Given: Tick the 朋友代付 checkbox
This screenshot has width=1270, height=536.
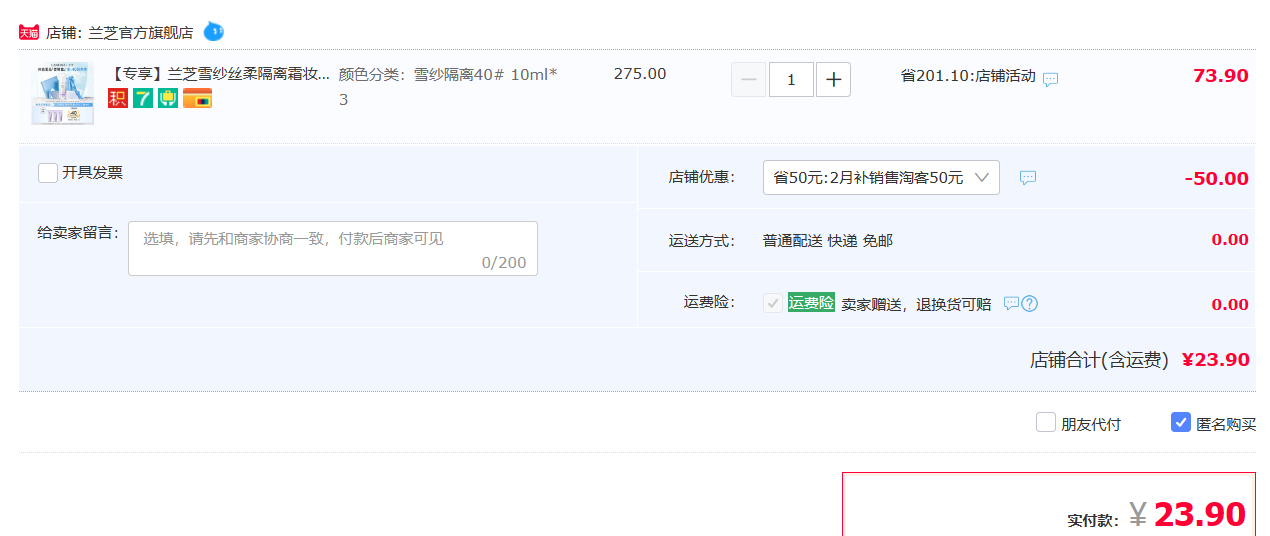Looking at the screenshot, I should click(x=1046, y=422).
